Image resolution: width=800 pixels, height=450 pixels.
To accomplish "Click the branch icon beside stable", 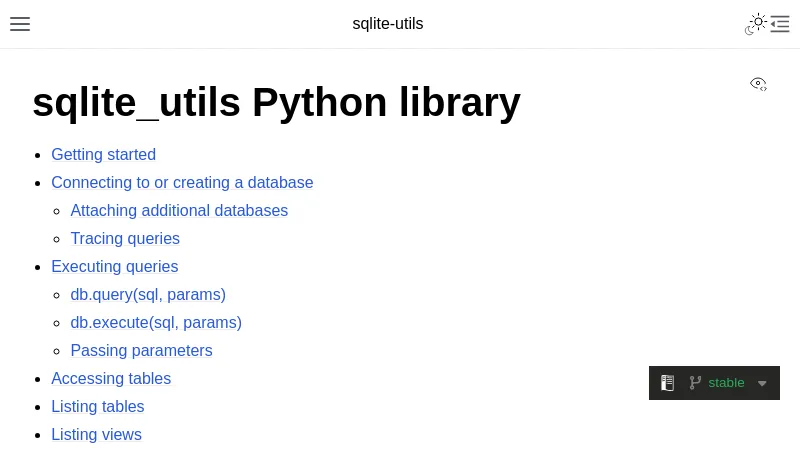I will click(x=695, y=383).
